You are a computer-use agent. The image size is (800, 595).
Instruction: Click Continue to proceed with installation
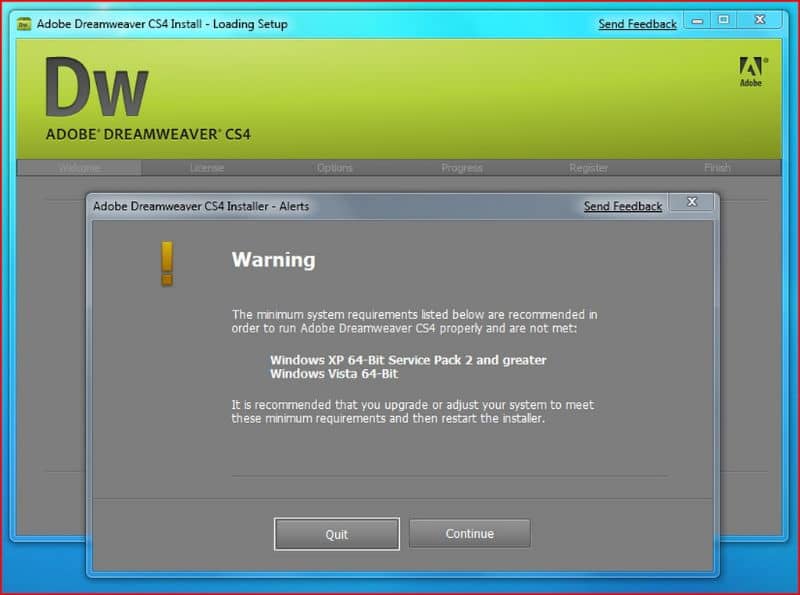click(469, 533)
